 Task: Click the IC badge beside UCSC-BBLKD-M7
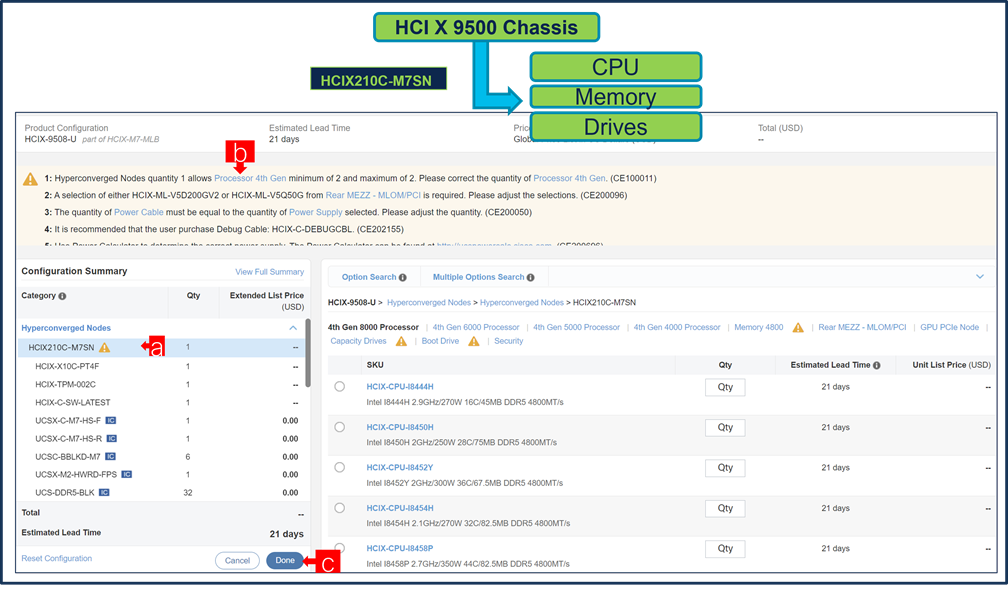point(111,457)
